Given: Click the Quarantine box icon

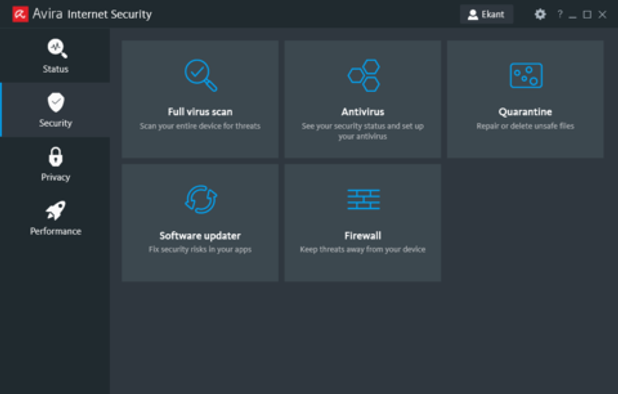Looking at the screenshot, I should coord(526,75).
